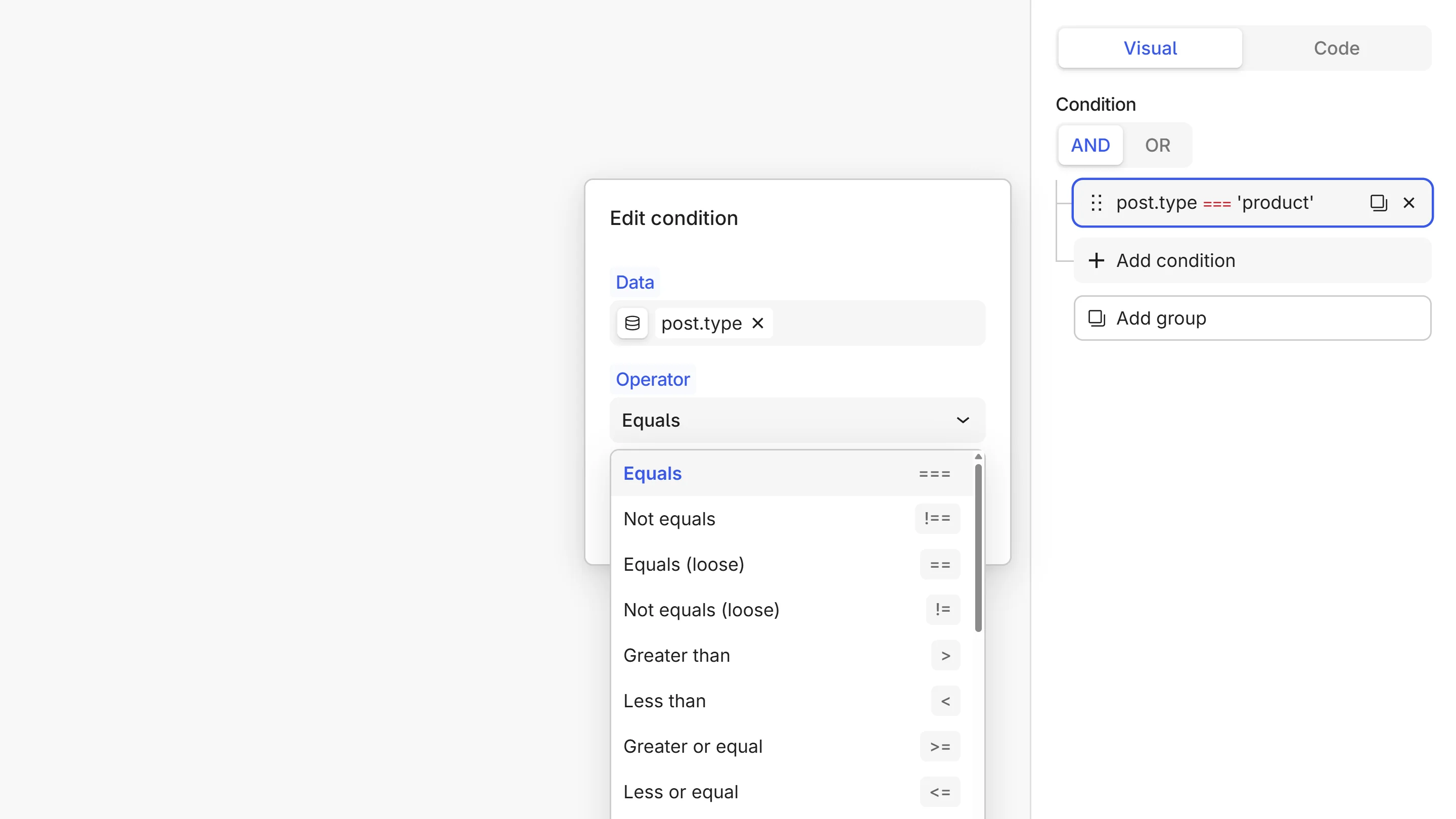Screen dimensions: 1456x819
Task: Choose Not equals (loose) operator option
Action: tap(791, 610)
